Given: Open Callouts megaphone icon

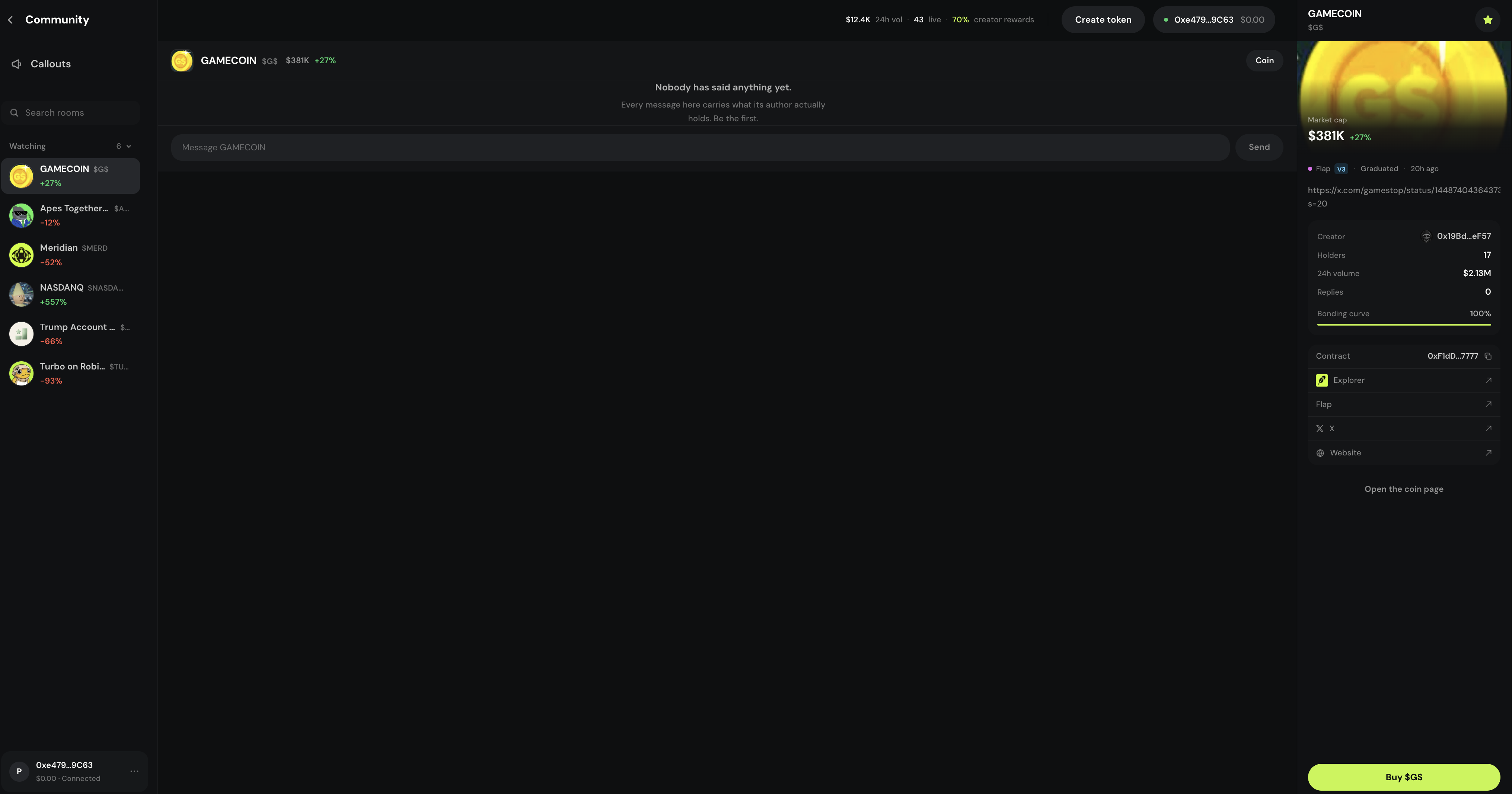Looking at the screenshot, I should pos(16,64).
